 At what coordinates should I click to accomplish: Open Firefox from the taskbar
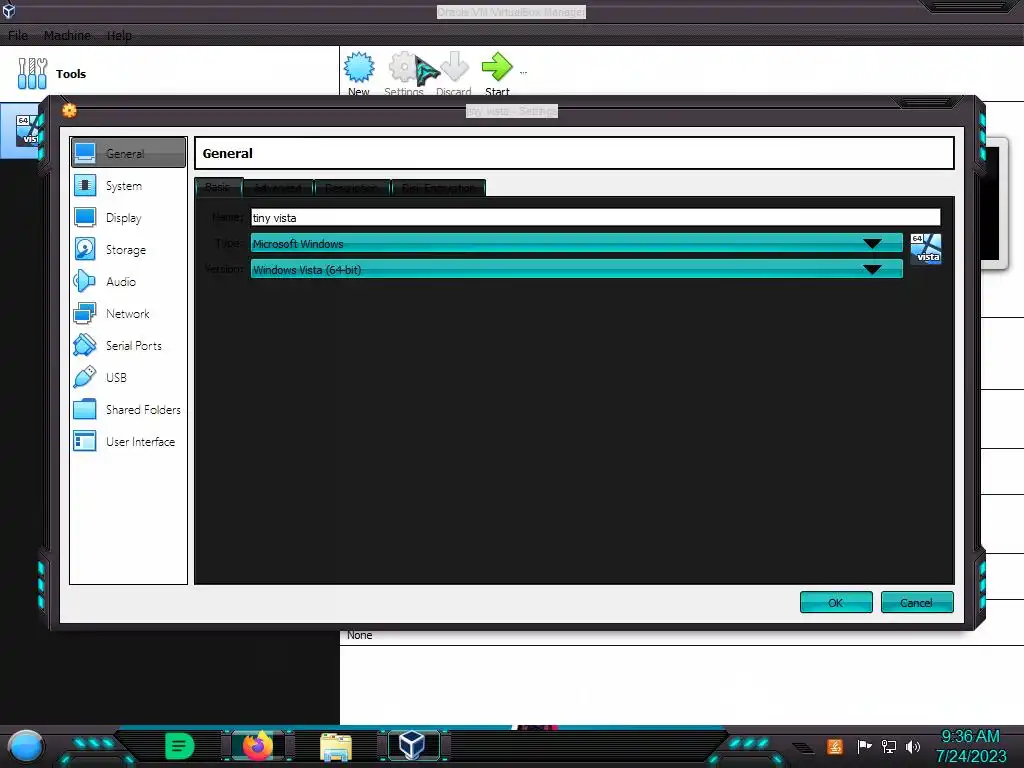coord(258,746)
